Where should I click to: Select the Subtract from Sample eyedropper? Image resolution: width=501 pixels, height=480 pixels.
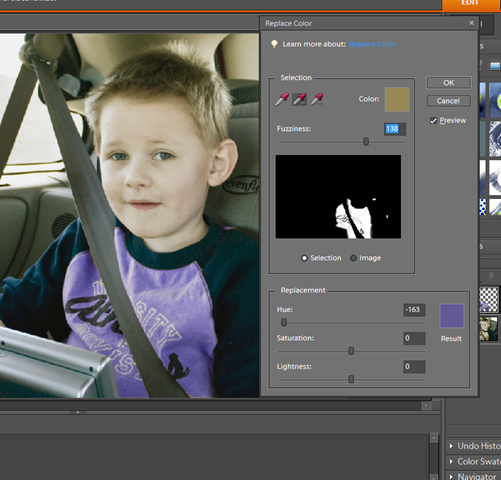(317, 99)
